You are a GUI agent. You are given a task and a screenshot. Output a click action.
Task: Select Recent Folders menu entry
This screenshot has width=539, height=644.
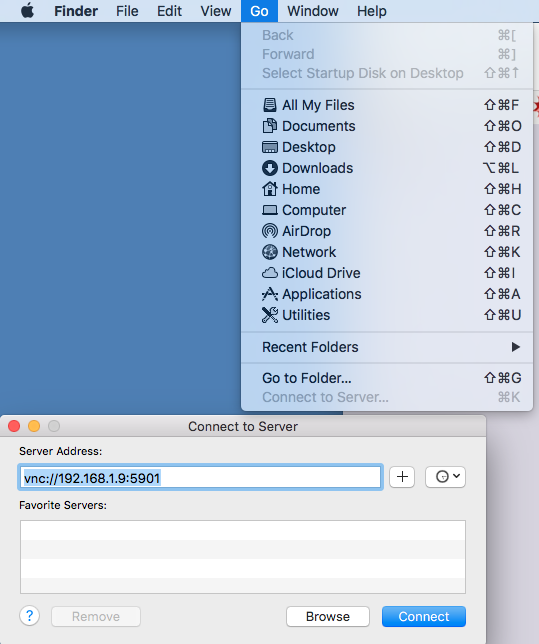click(387, 347)
